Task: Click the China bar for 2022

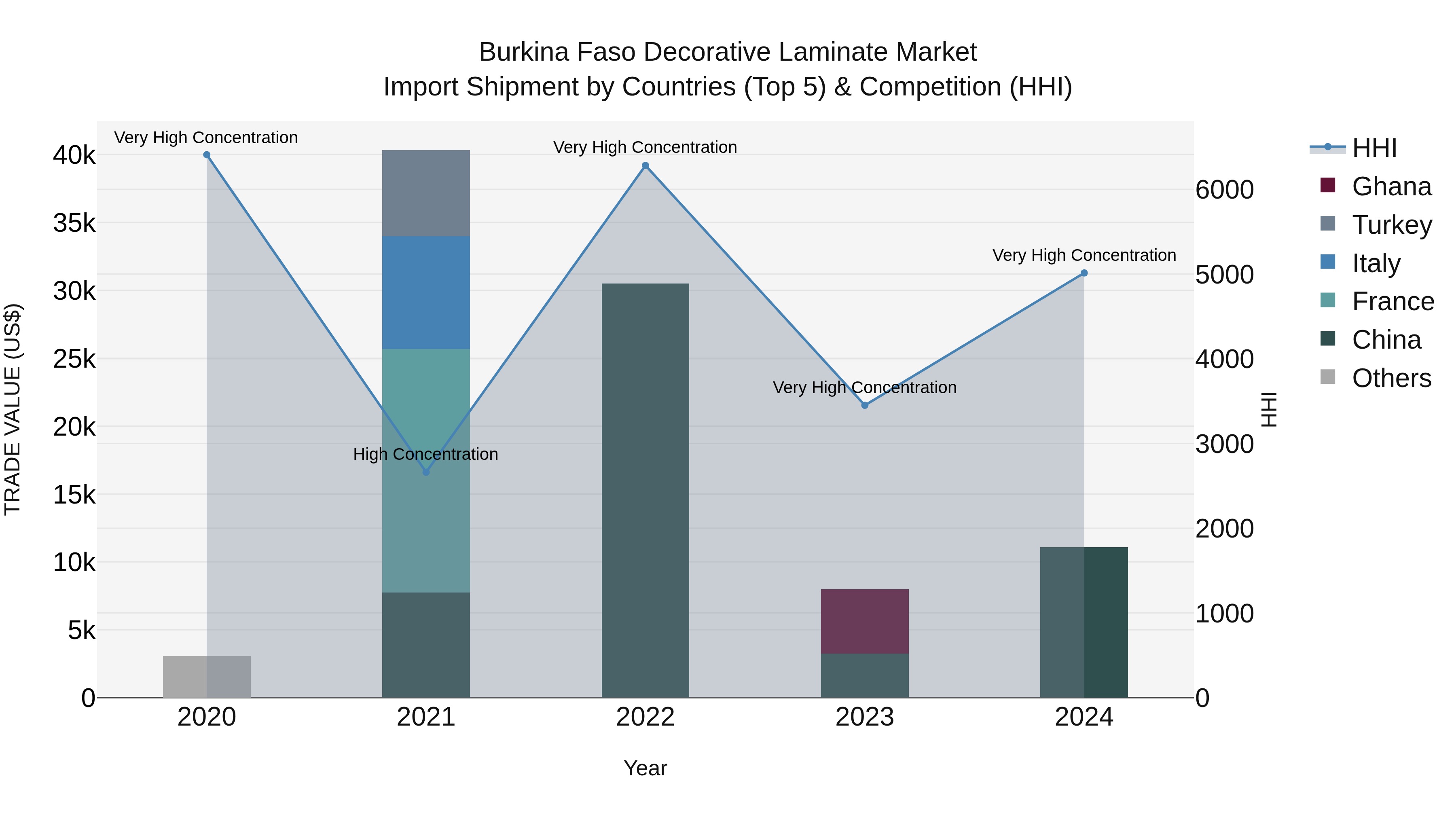Action: click(x=645, y=491)
